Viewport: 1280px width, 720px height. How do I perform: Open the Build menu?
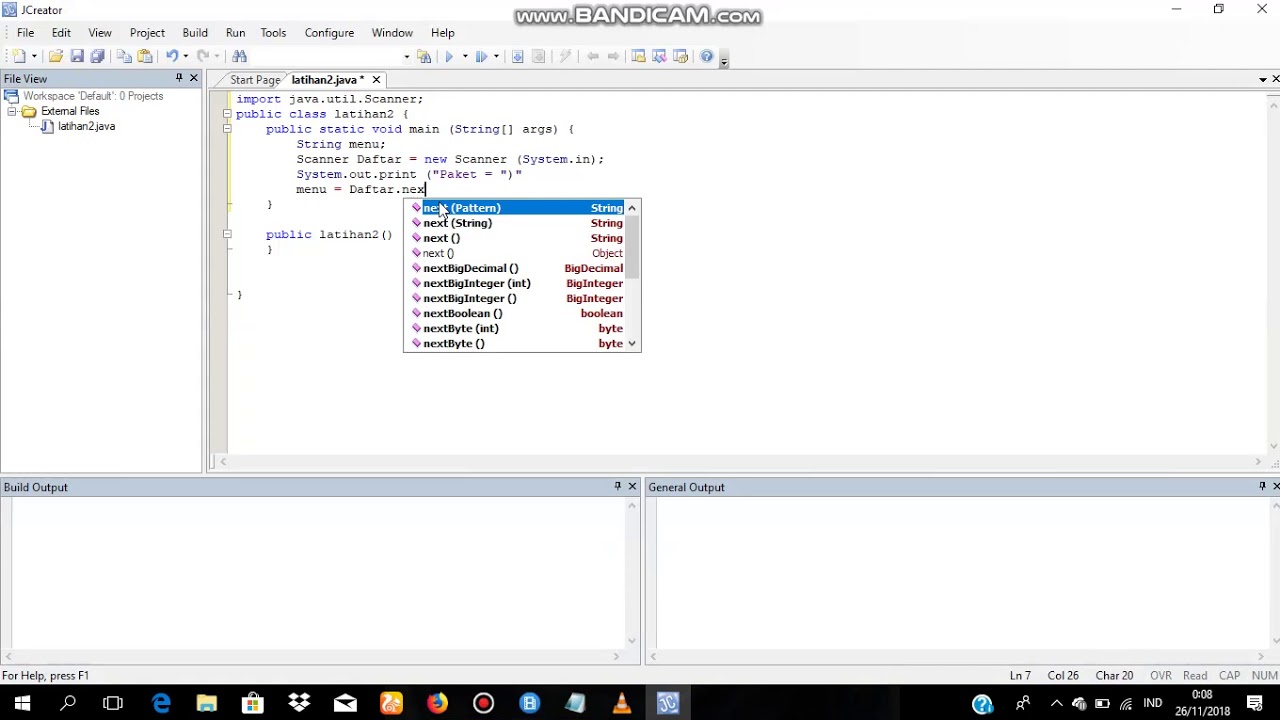[195, 33]
